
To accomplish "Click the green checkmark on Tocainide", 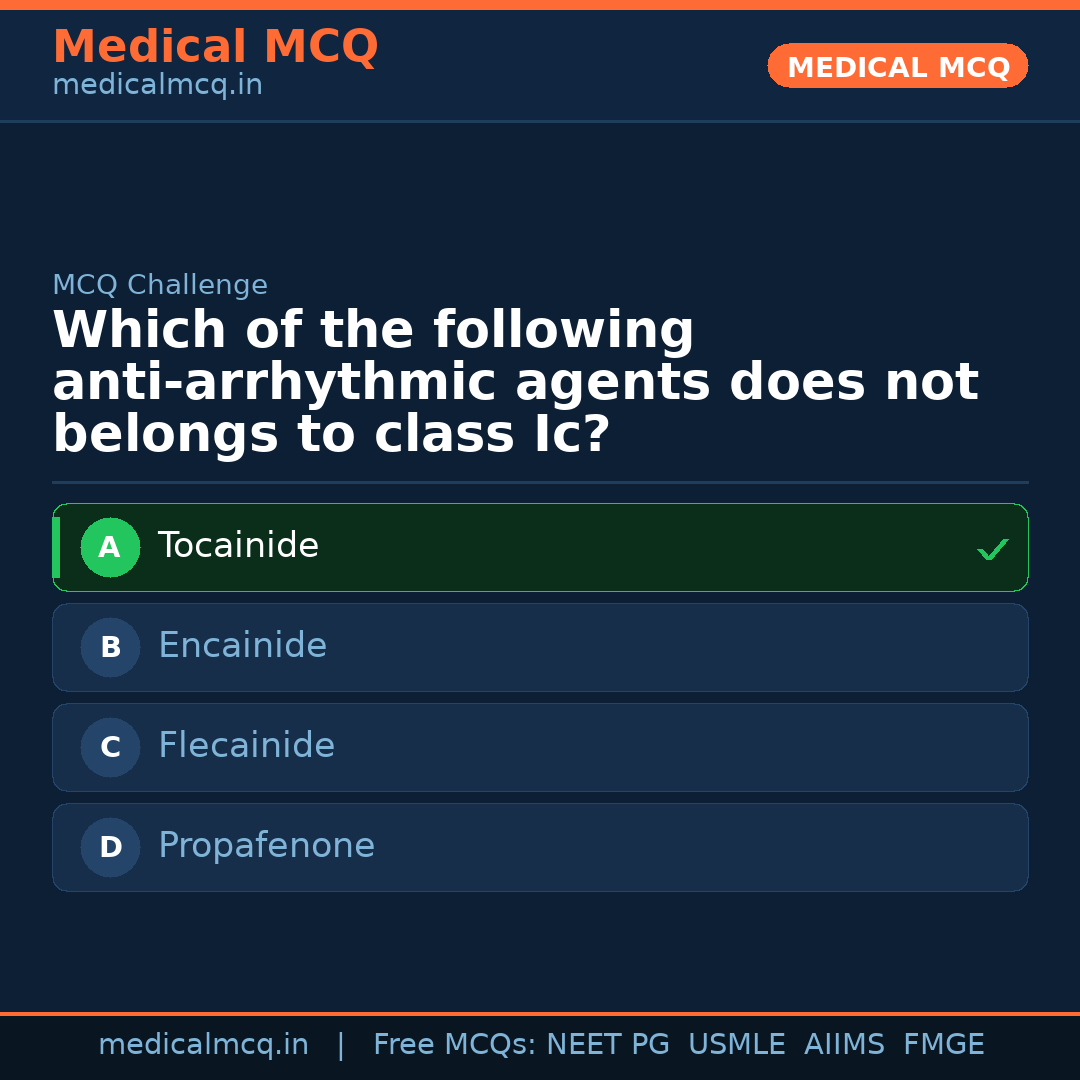I will point(992,549).
